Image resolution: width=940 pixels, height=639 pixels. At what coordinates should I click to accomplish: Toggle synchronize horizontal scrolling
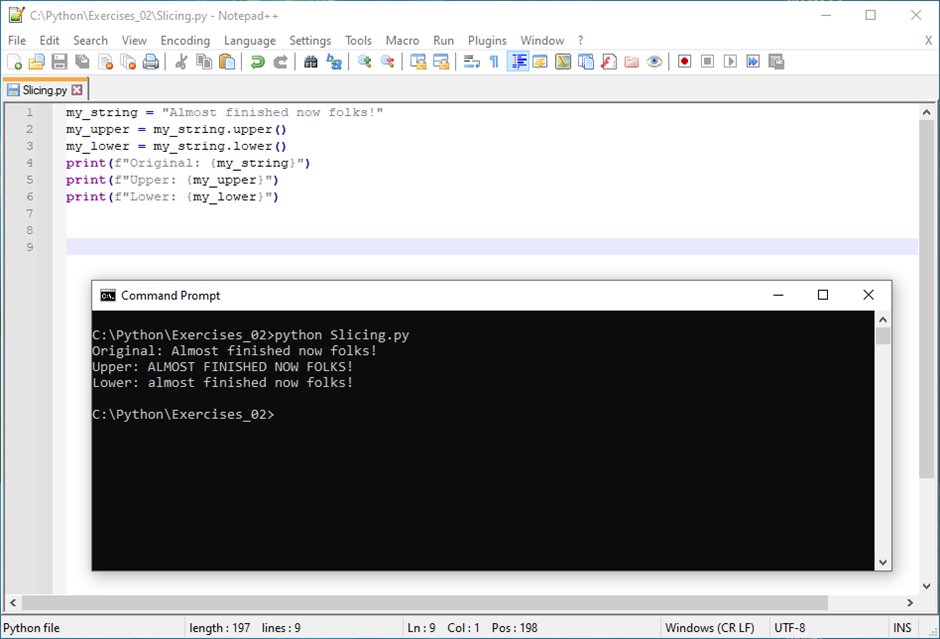click(441, 62)
